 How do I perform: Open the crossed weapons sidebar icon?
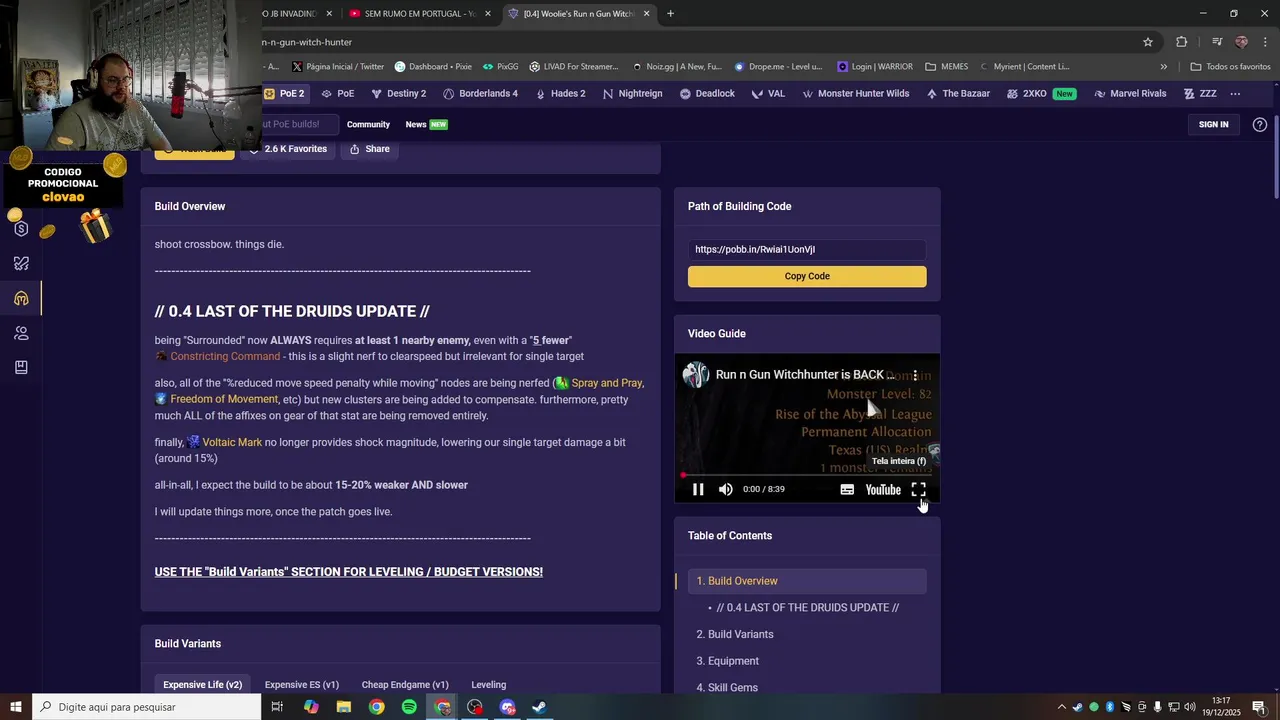pyautogui.click(x=21, y=264)
